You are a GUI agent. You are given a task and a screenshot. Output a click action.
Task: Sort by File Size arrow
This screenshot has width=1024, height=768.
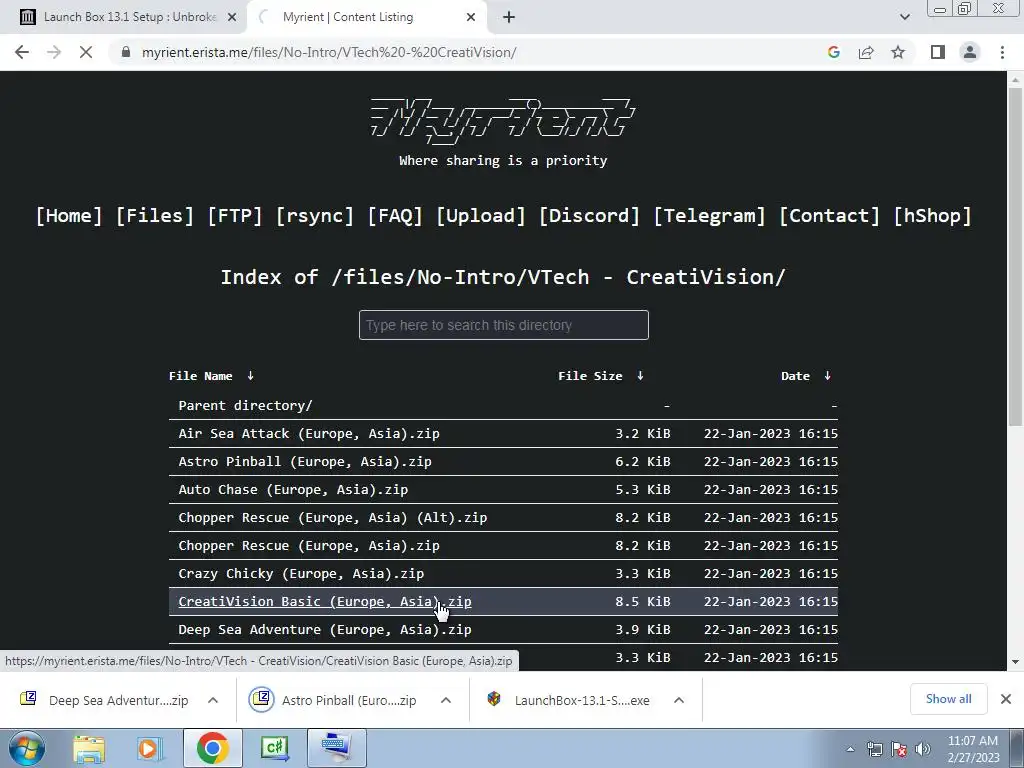click(640, 376)
